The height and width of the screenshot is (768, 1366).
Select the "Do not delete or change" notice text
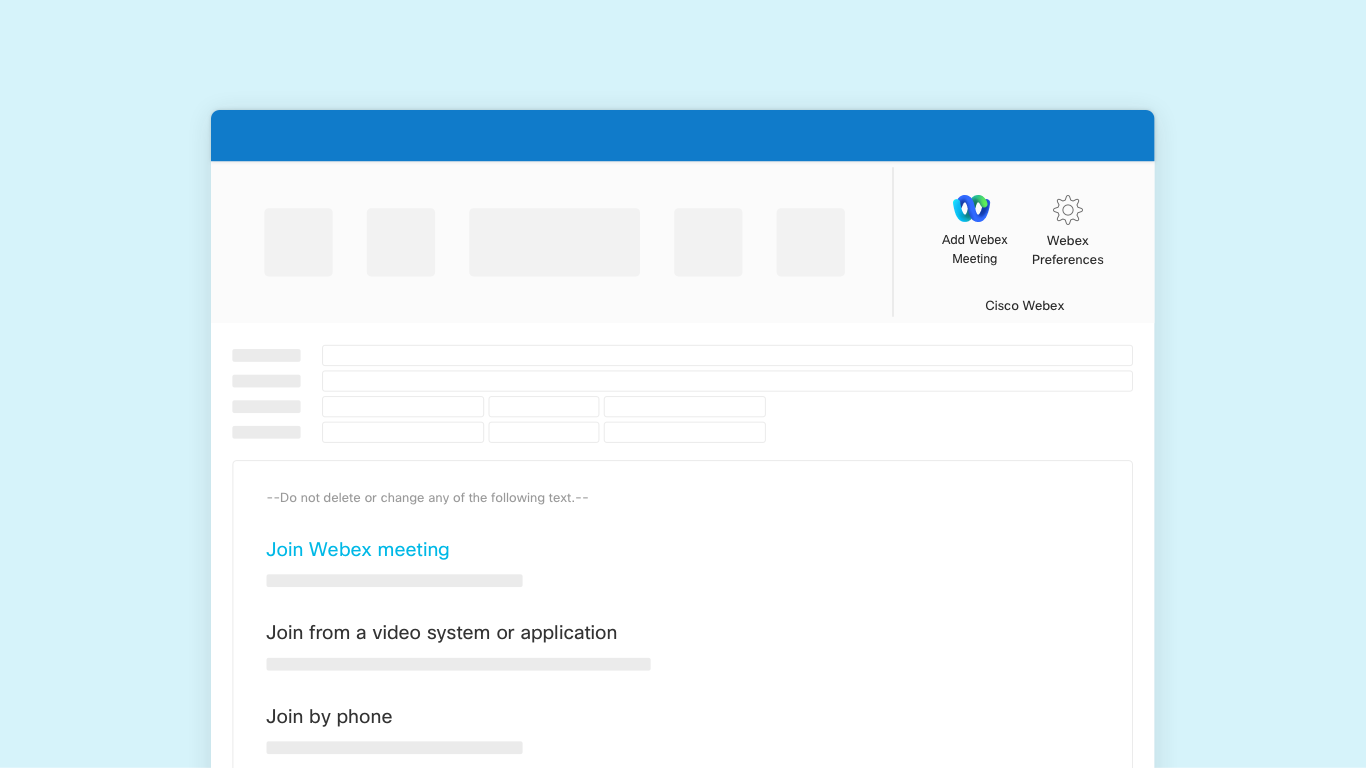427,498
